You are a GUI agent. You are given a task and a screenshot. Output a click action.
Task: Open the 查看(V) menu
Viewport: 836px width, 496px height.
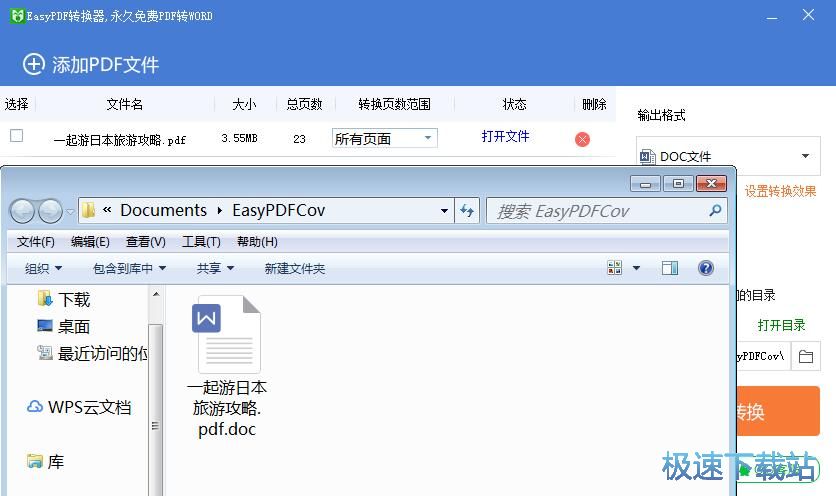(146, 242)
